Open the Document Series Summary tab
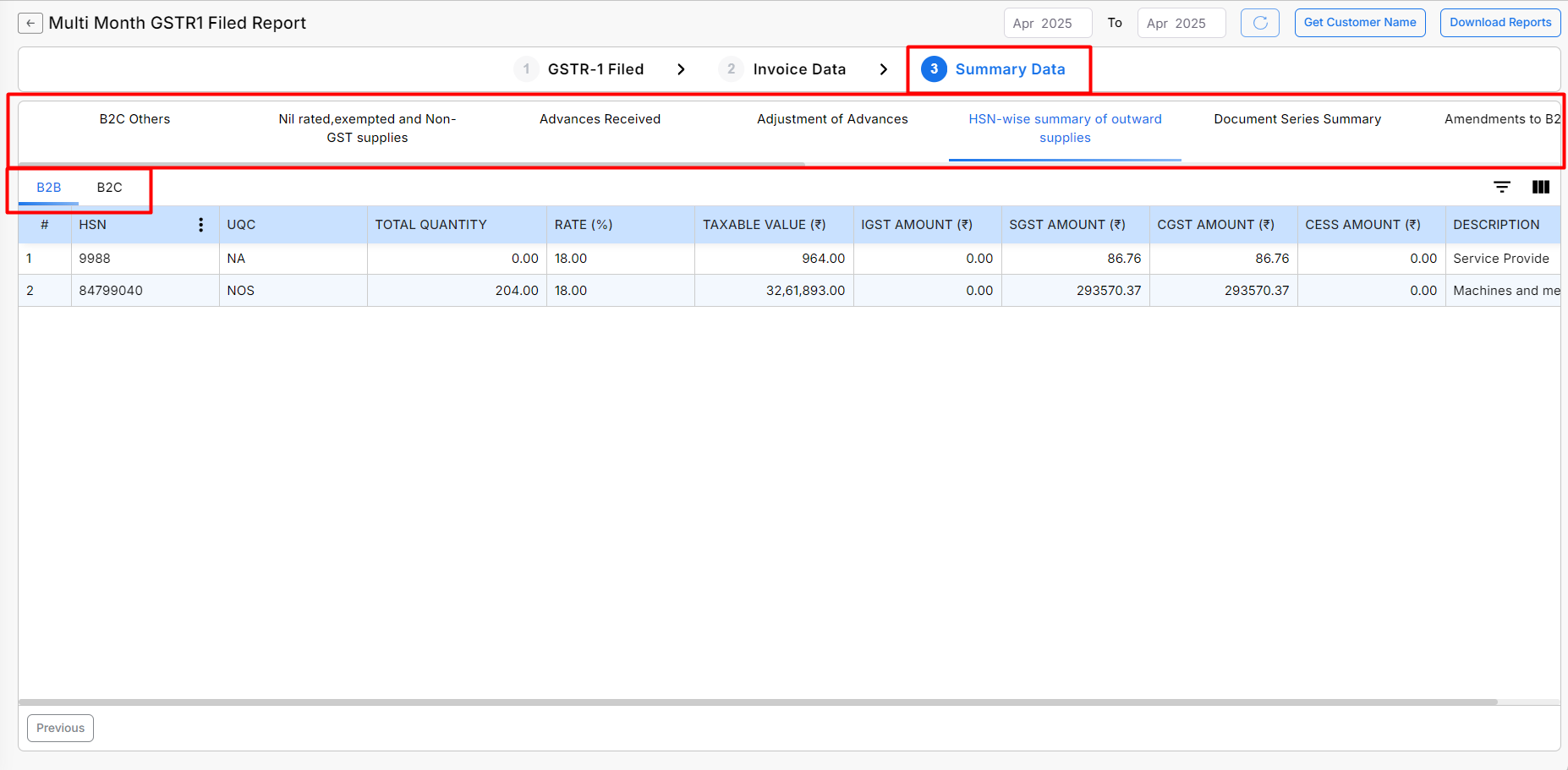This screenshot has width=1568, height=770. coord(1297,119)
